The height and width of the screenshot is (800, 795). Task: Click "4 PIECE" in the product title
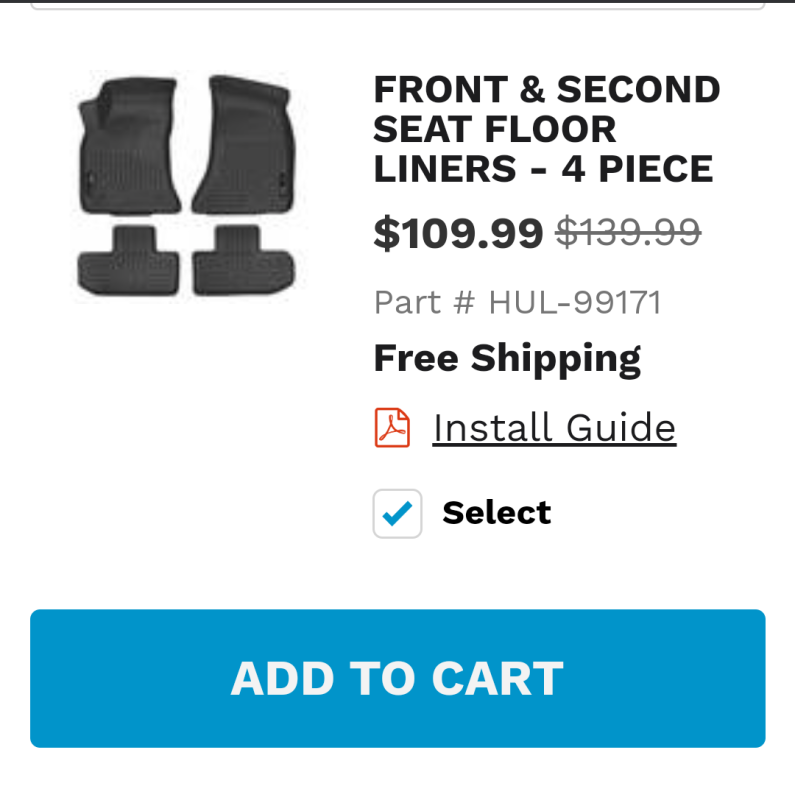click(x=637, y=169)
